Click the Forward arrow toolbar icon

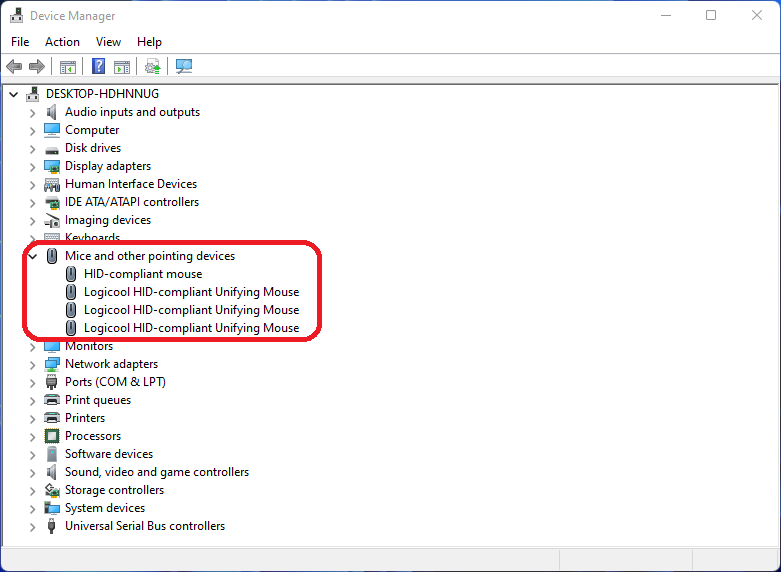(x=37, y=66)
